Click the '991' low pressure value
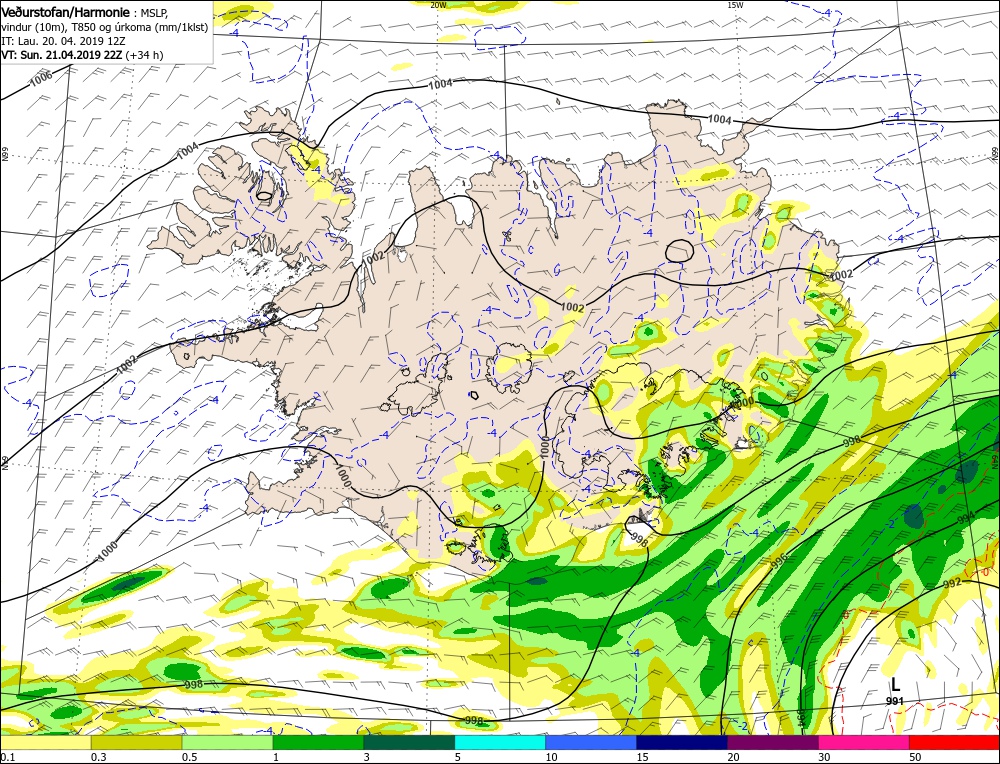Screen dimensions: 1000x764 [895, 701]
